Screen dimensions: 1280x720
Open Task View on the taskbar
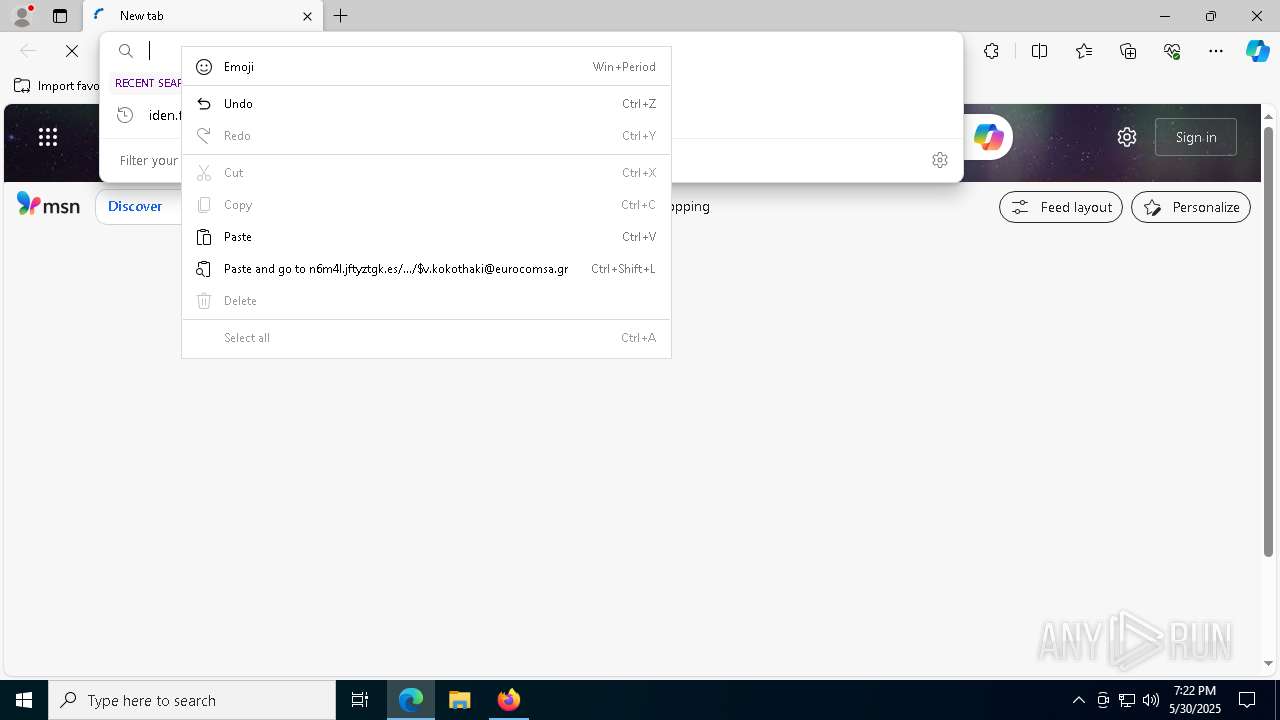click(360, 700)
